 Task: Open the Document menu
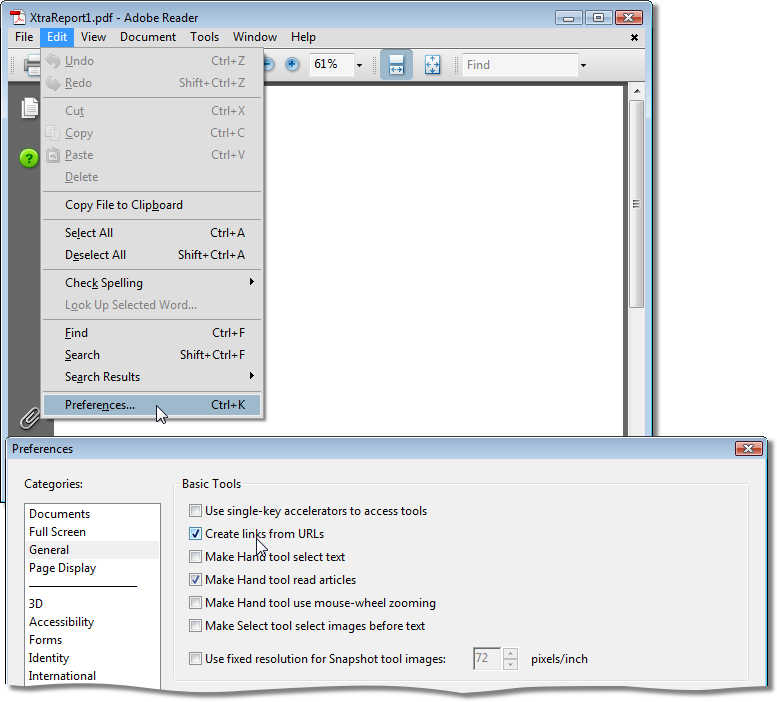coord(148,37)
